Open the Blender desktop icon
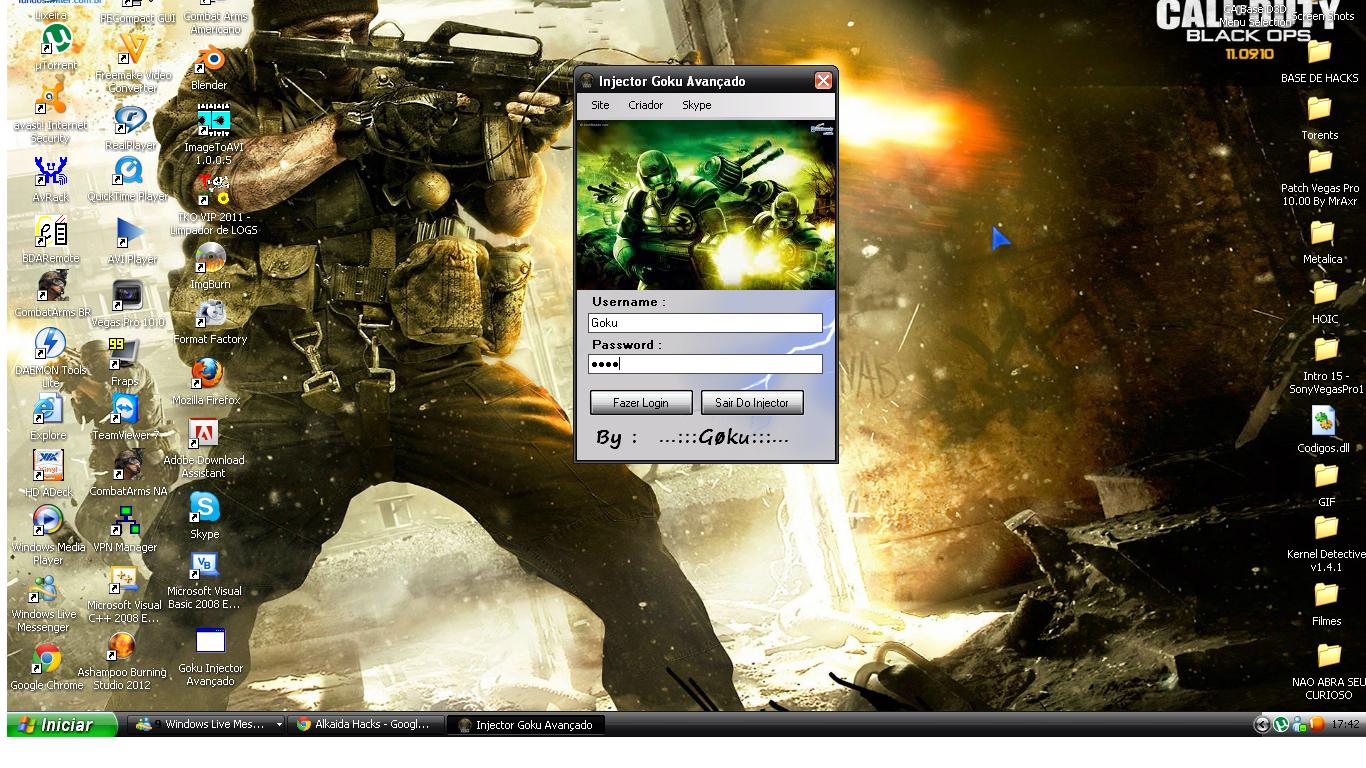 coord(209,67)
